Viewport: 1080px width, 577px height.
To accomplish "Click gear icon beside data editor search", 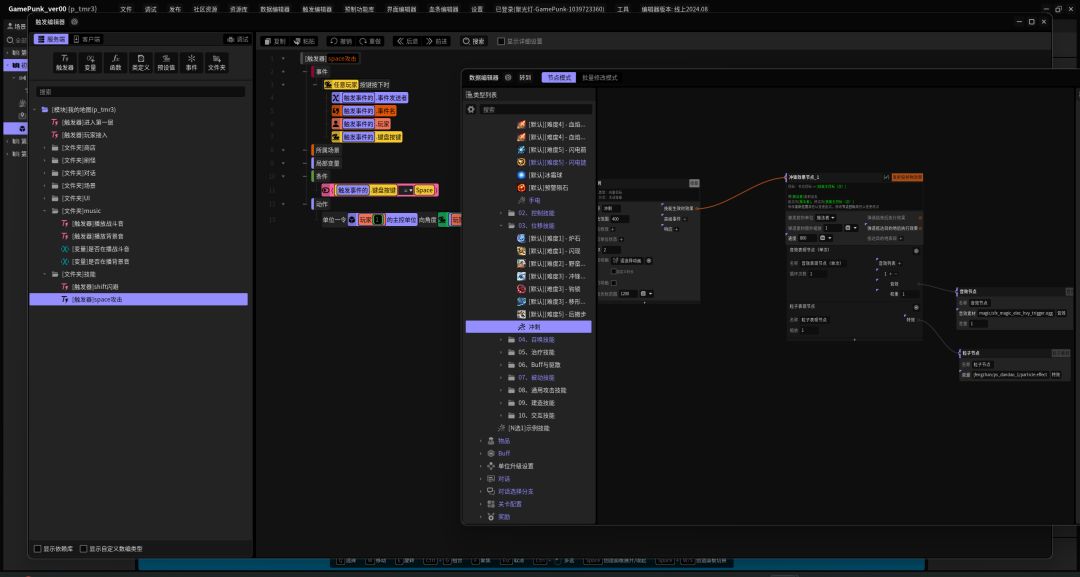I will point(471,110).
